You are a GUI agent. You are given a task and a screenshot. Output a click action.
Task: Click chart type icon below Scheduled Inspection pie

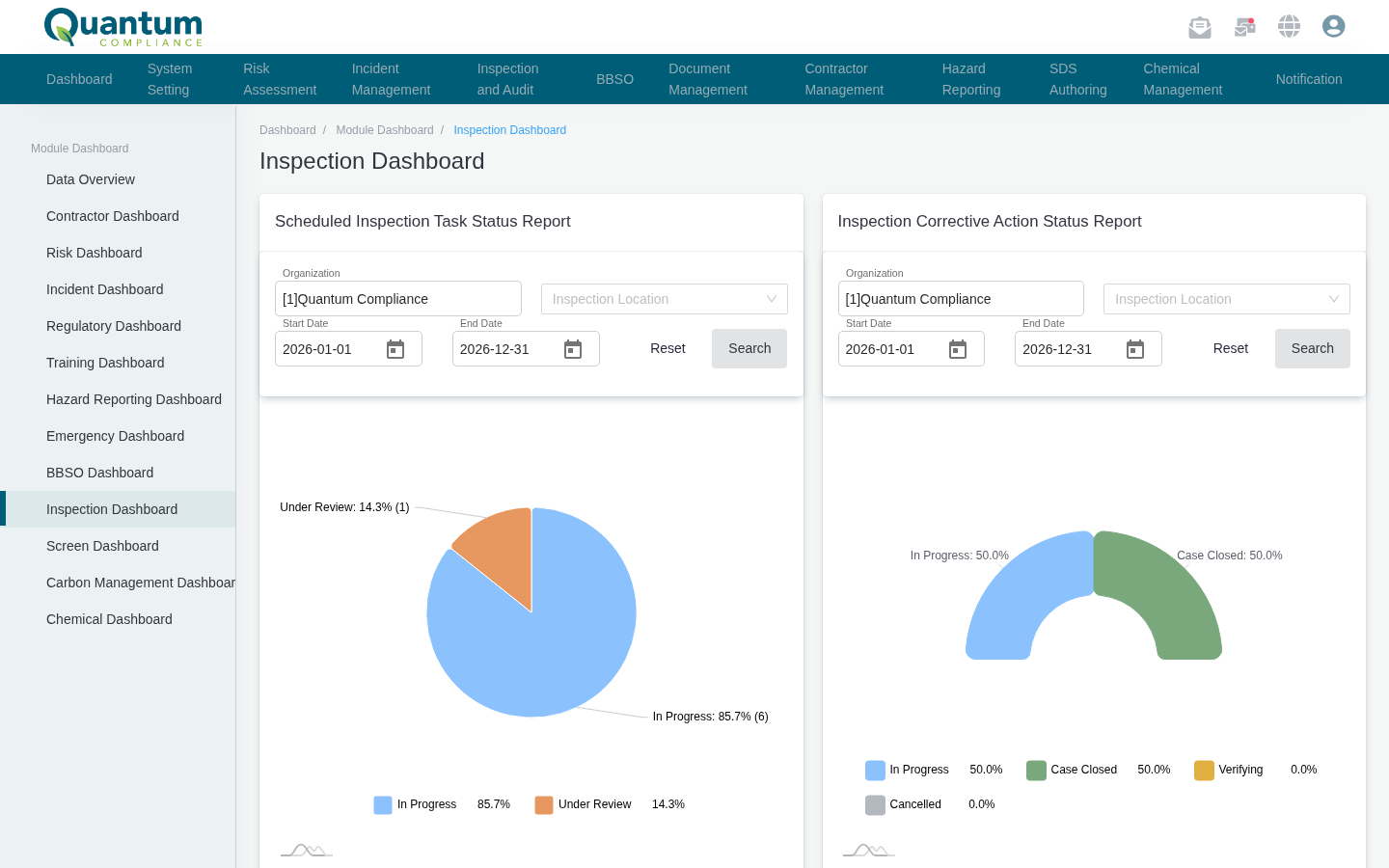pos(307,850)
